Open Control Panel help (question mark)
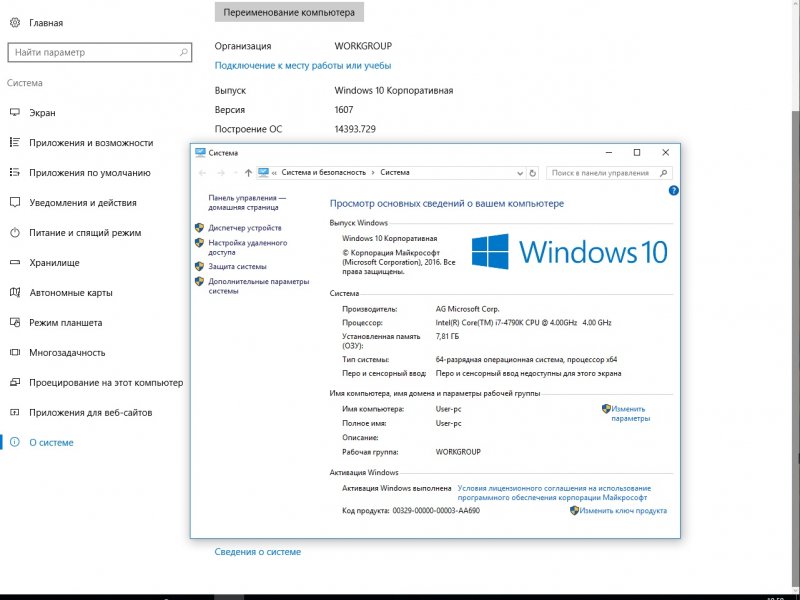The height and width of the screenshot is (600, 800). point(673,191)
